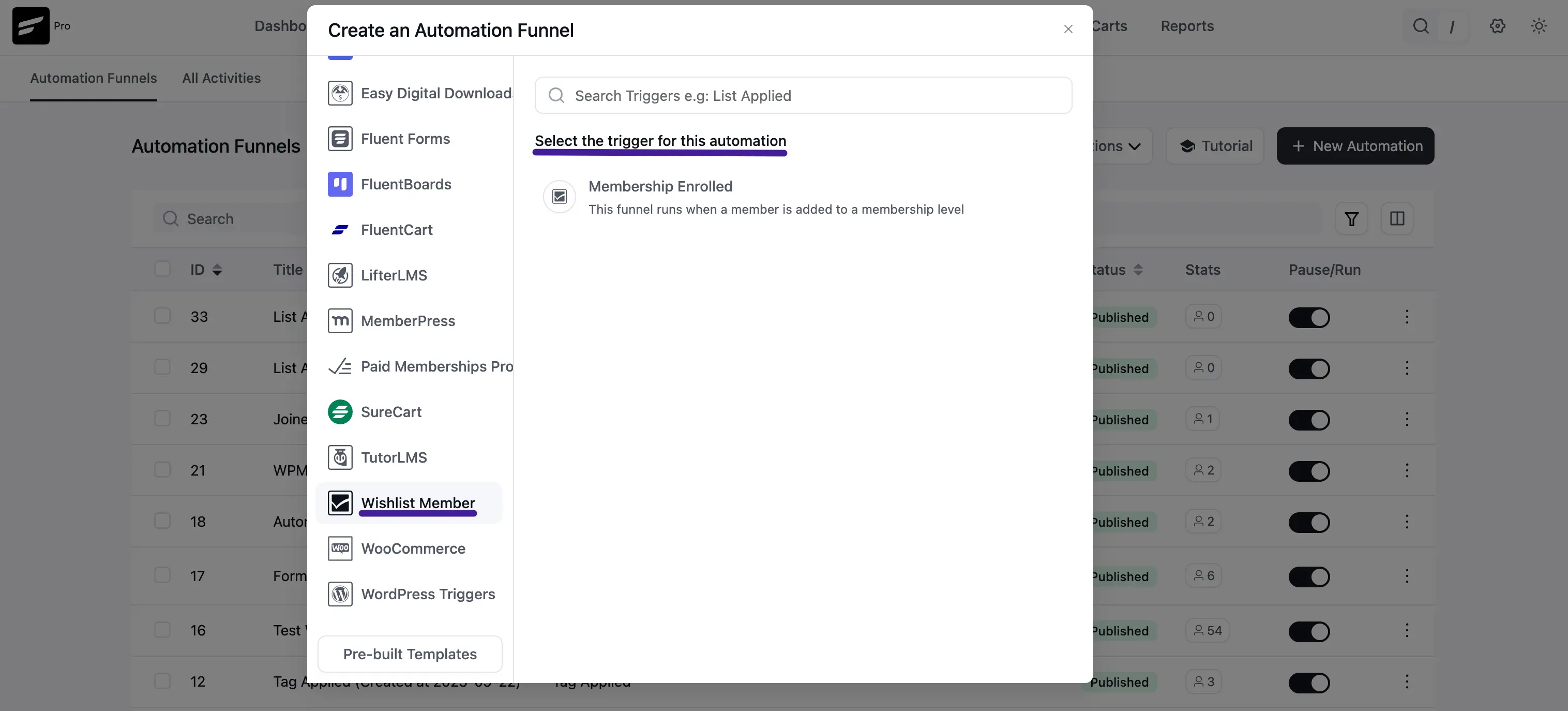Open row actions menu for funnel 12
This screenshot has width=1568, height=711.
1407,682
